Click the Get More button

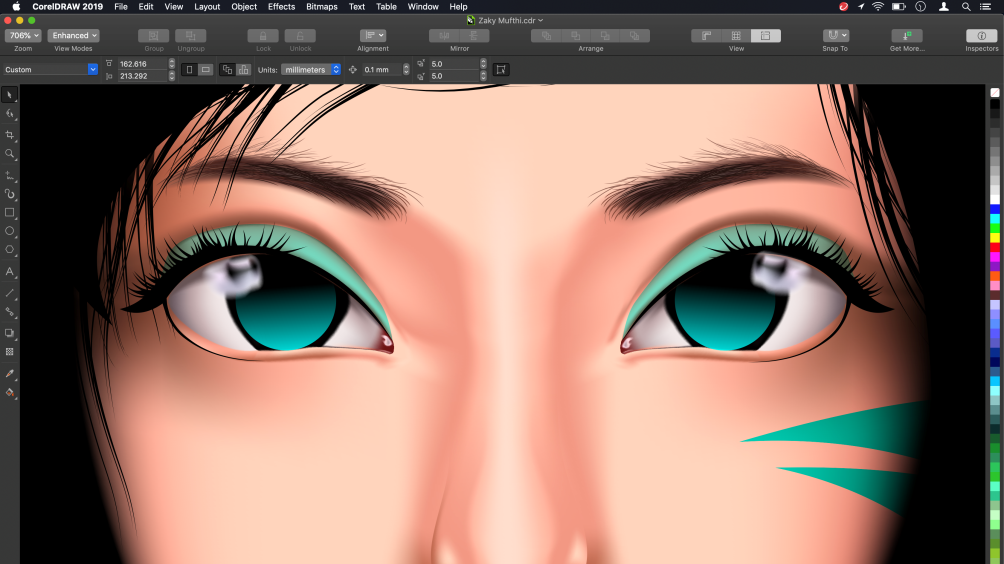(x=906, y=36)
